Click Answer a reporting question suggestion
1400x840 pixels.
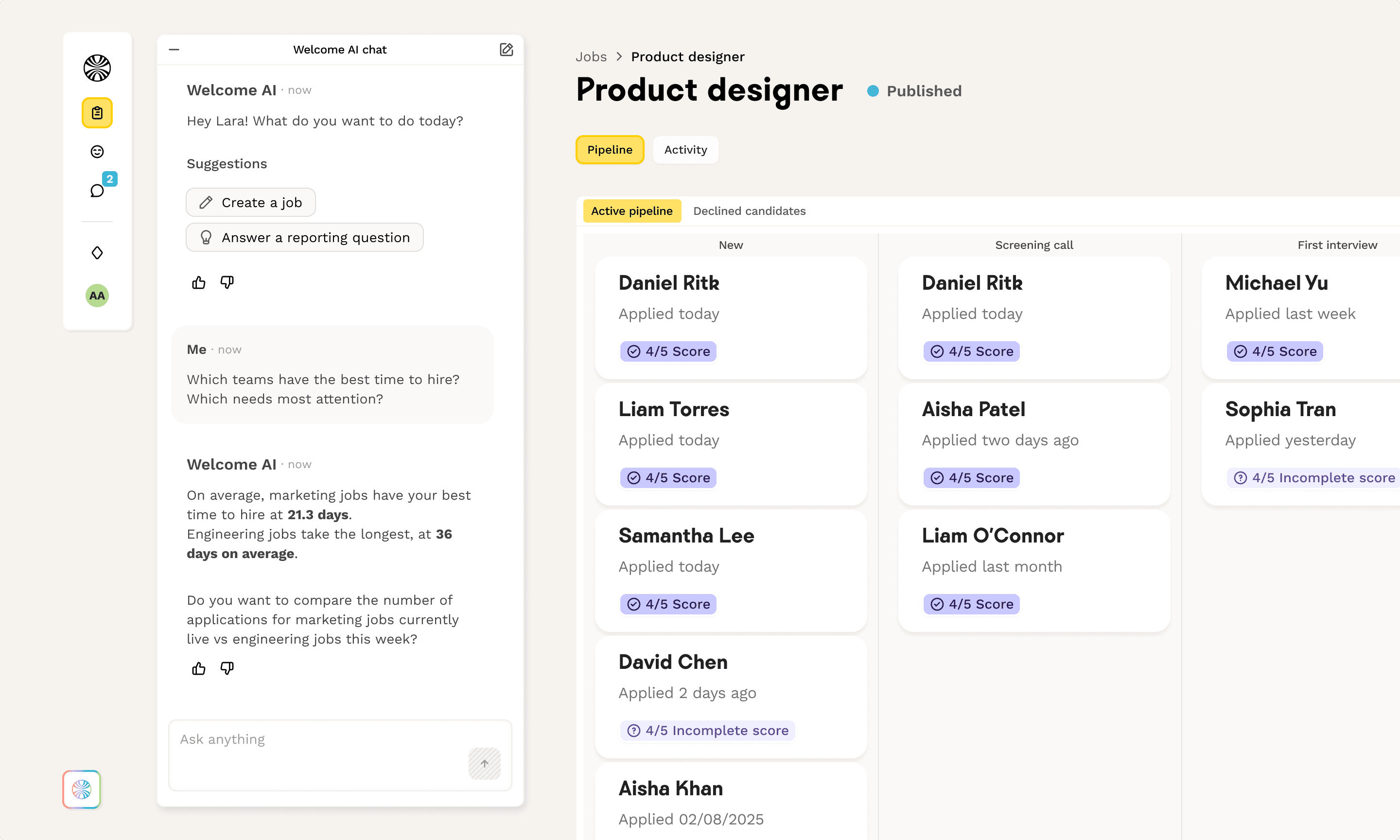tap(304, 237)
